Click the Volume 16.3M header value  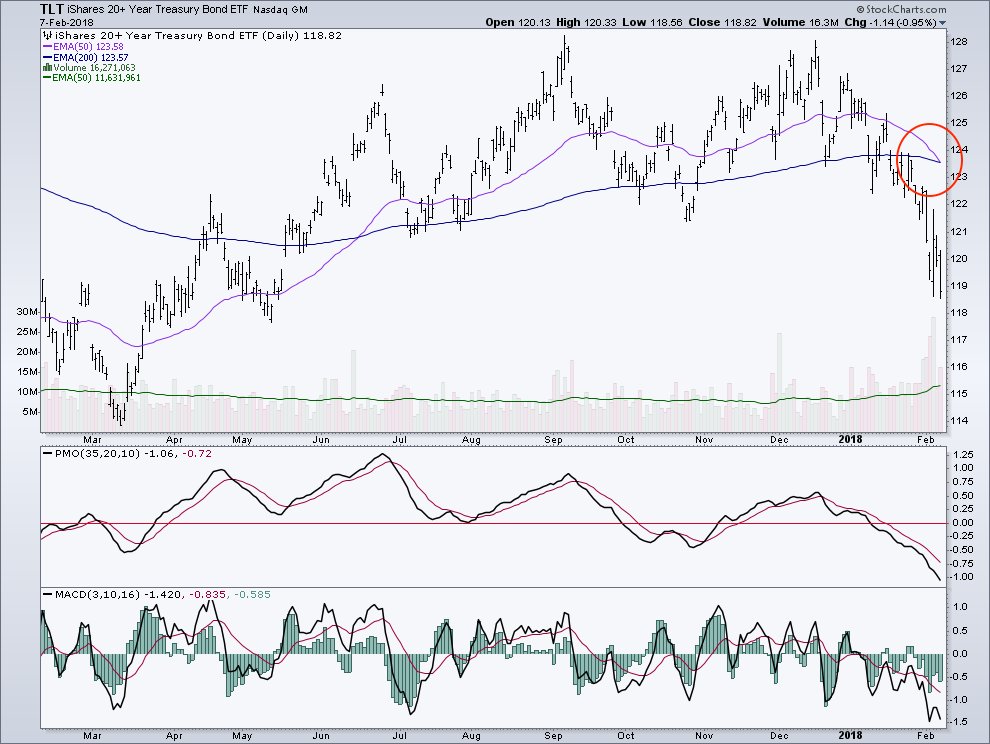coord(800,22)
